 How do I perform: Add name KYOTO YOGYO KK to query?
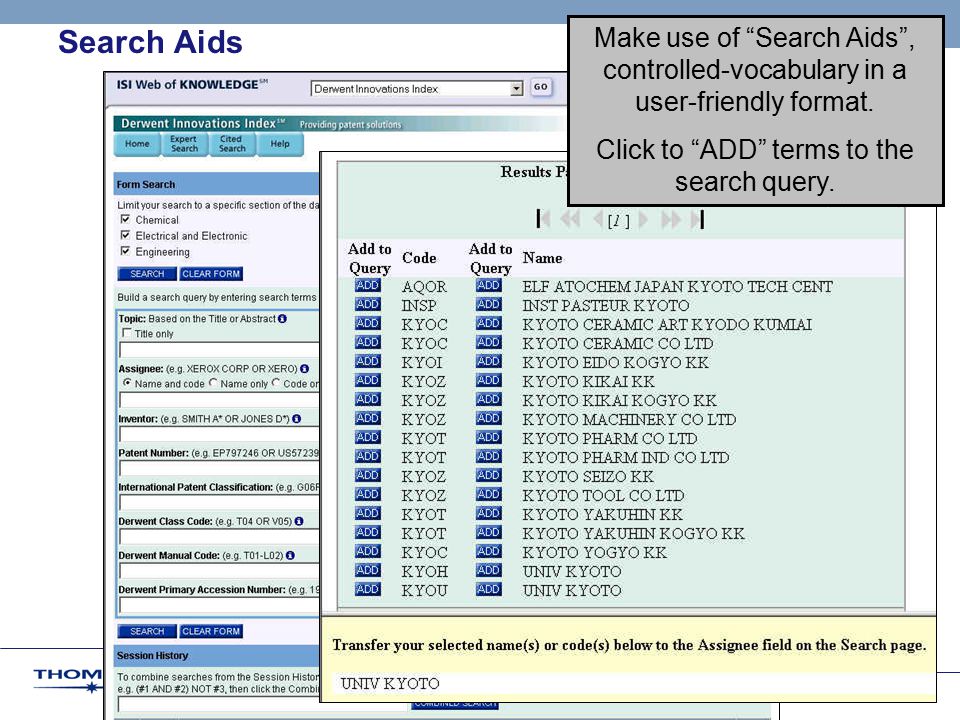(489, 551)
